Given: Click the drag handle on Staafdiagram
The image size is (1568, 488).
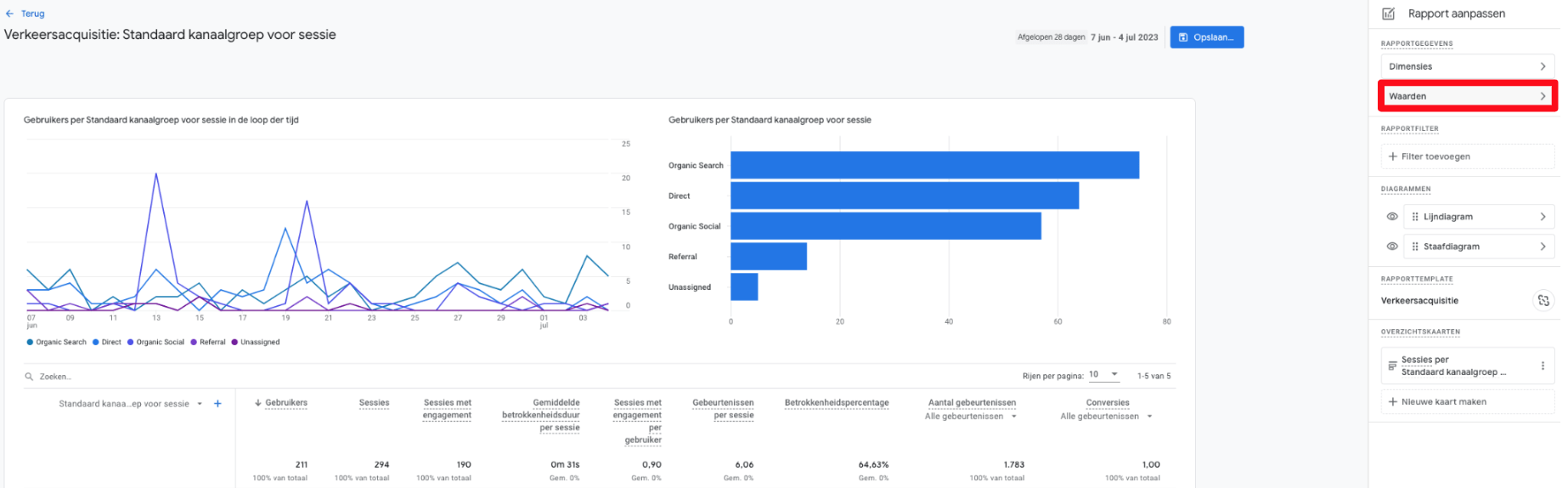Looking at the screenshot, I should (x=1414, y=247).
